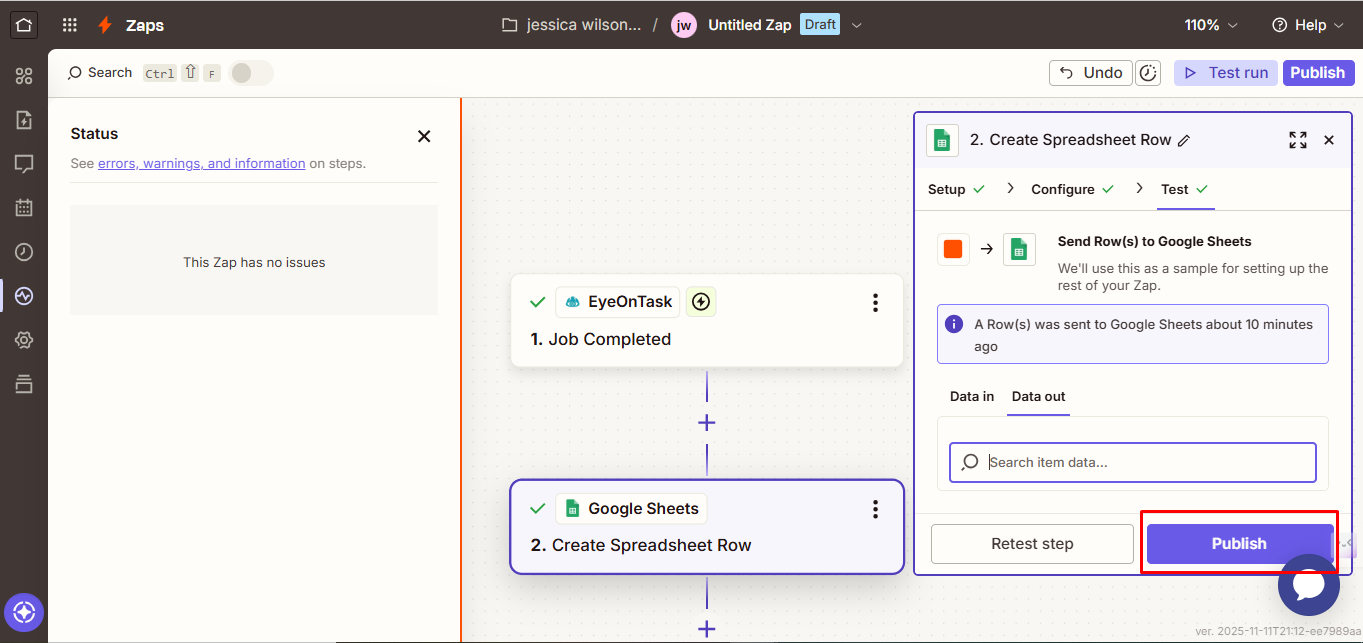Viewport: 1363px width, 643px height.
Task: Open the three-dot menu on Google Sheets step
Action: [x=875, y=510]
